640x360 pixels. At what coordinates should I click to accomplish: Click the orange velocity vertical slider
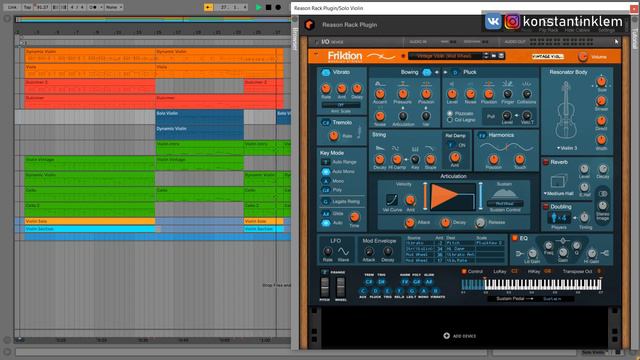pyautogui.click(x=425, y=196)
